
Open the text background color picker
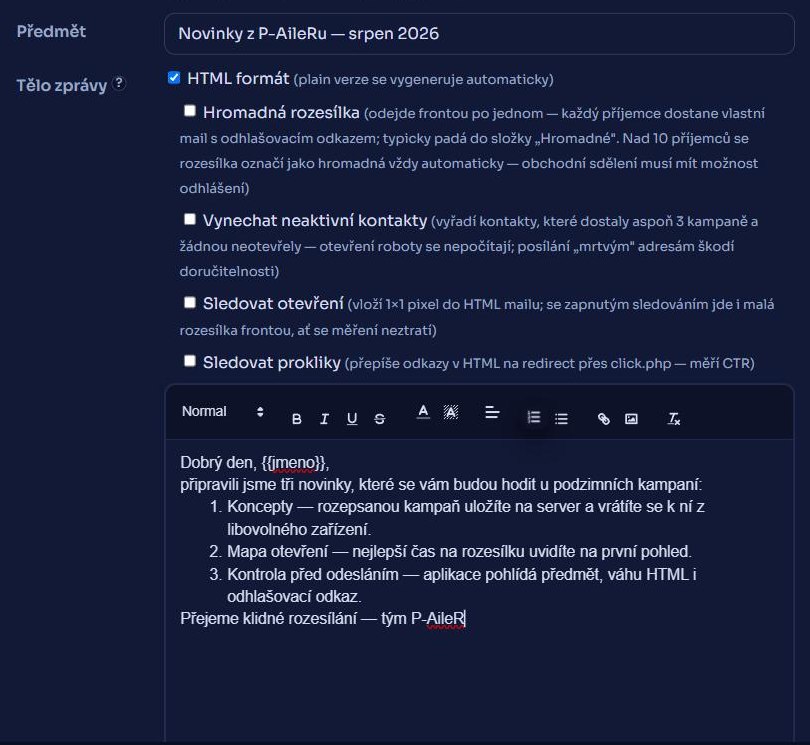[450, 412]
